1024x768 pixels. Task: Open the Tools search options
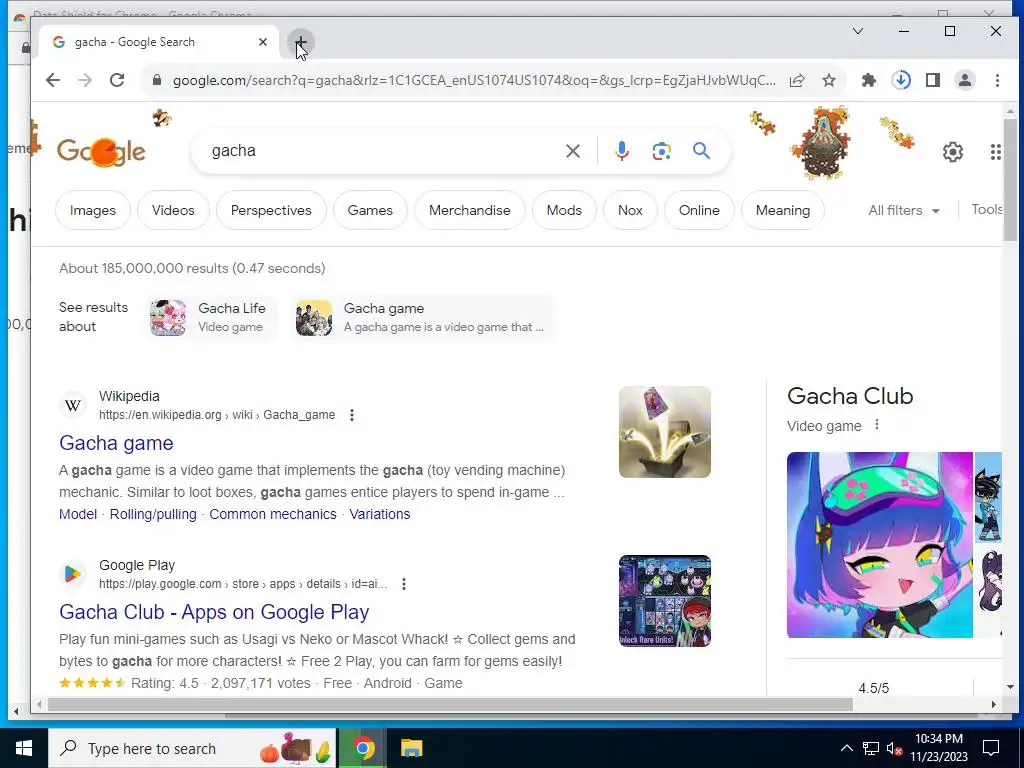986,210
